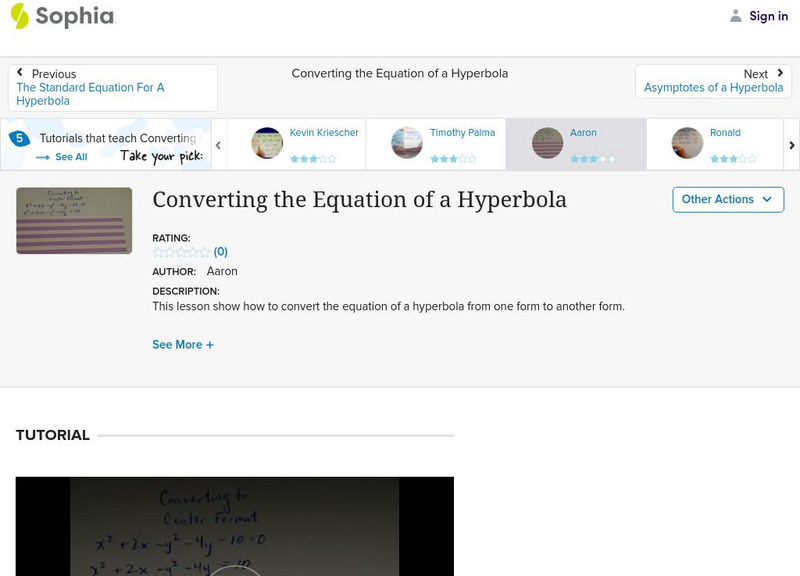Screen dimensions: 800x576
Task: Click the Converting to Center Format thumbnail
Action: 73,220
